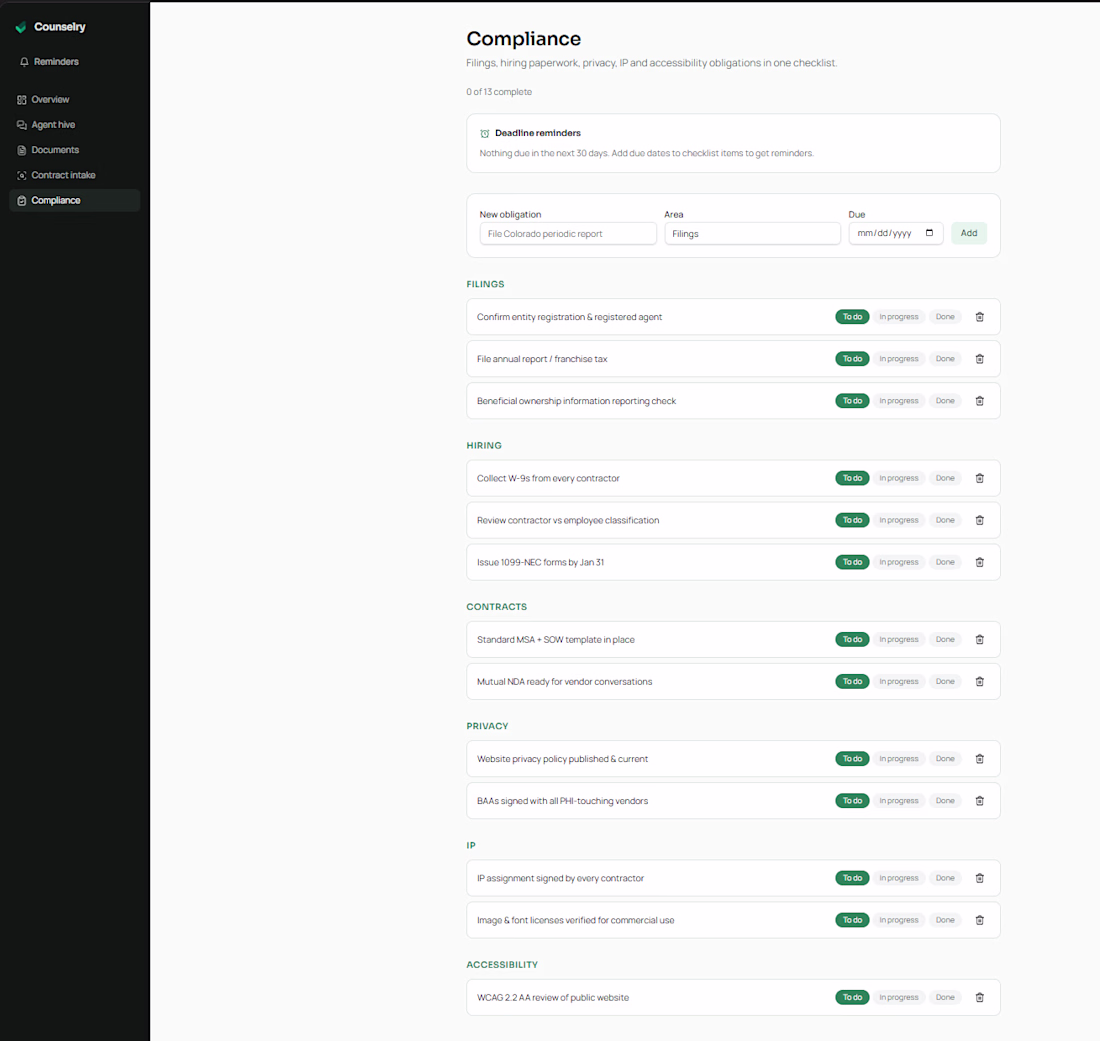Set 'Website privacy policy' to In progress
Screen dimensions: 1100x1041
click(899, 759)
